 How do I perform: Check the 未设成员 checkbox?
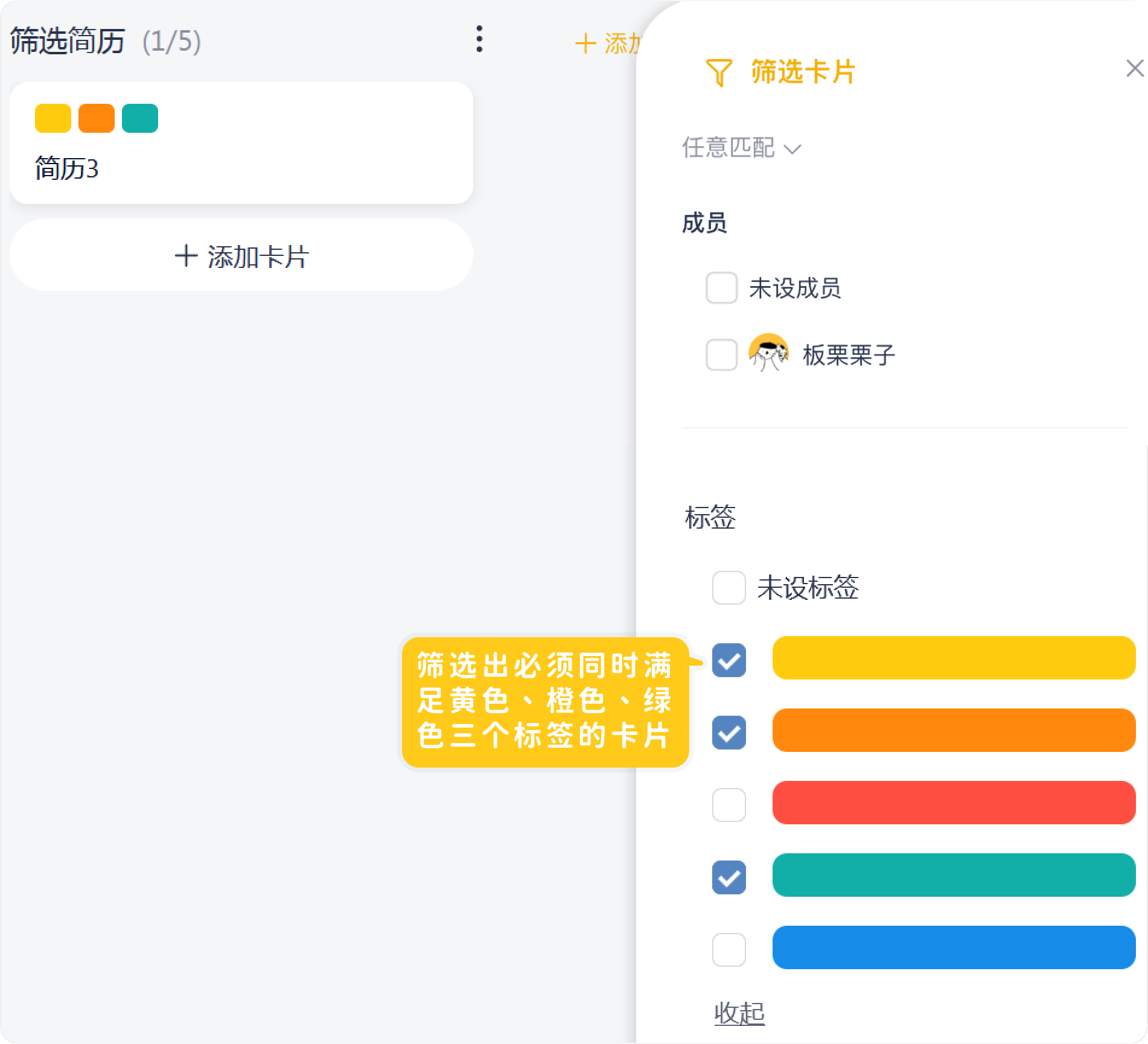721,287
